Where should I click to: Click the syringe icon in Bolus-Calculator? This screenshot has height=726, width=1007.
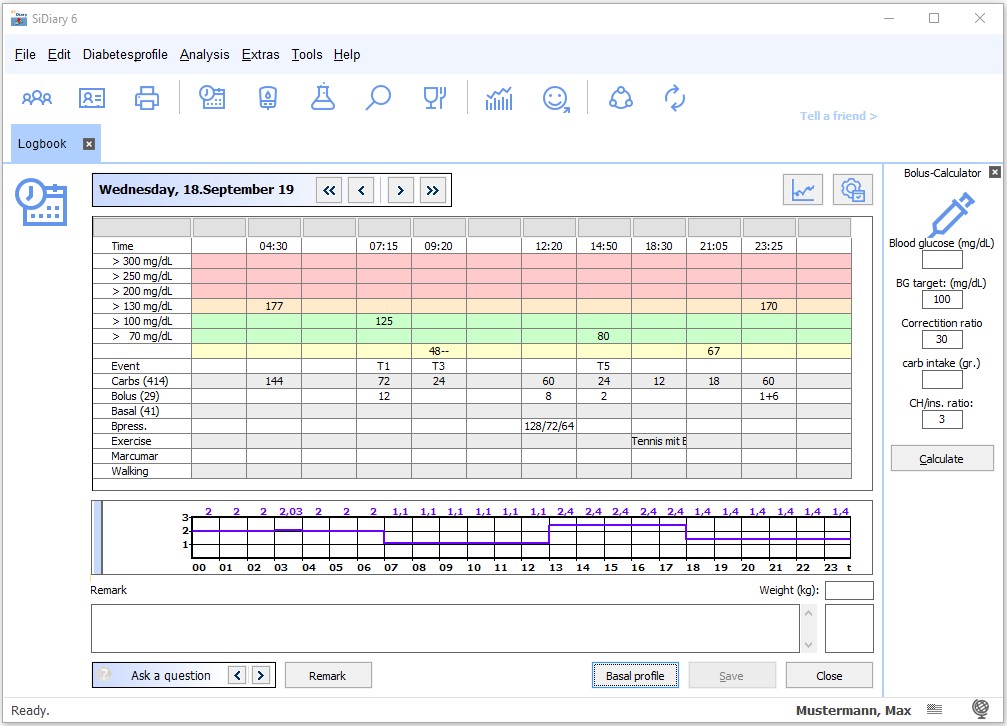[x=952, y=213]
